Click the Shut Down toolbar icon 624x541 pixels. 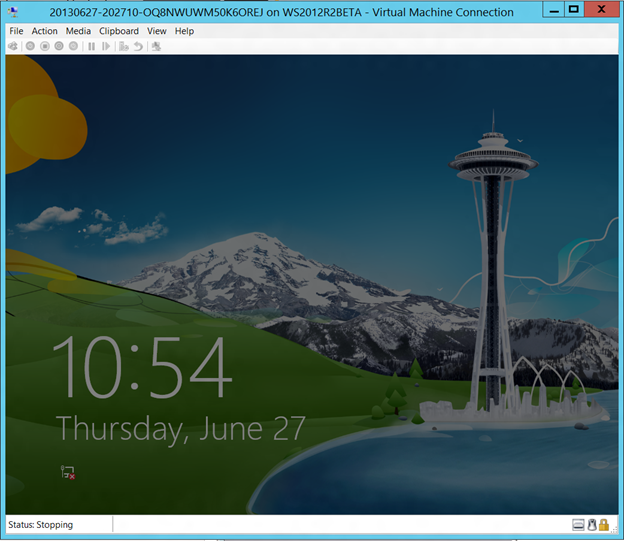point(59,46)
